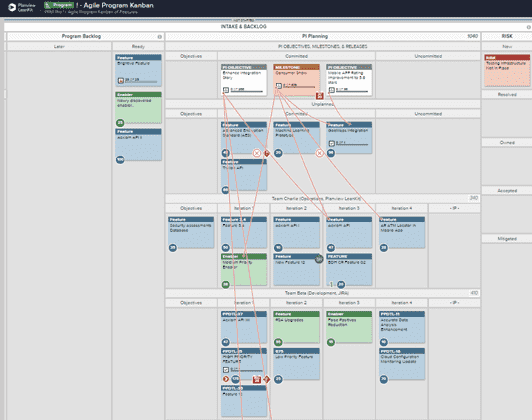Click Team Charlie lane count 340
The width and height of the screenshot is (532, 420).
[x=474, y=198]
